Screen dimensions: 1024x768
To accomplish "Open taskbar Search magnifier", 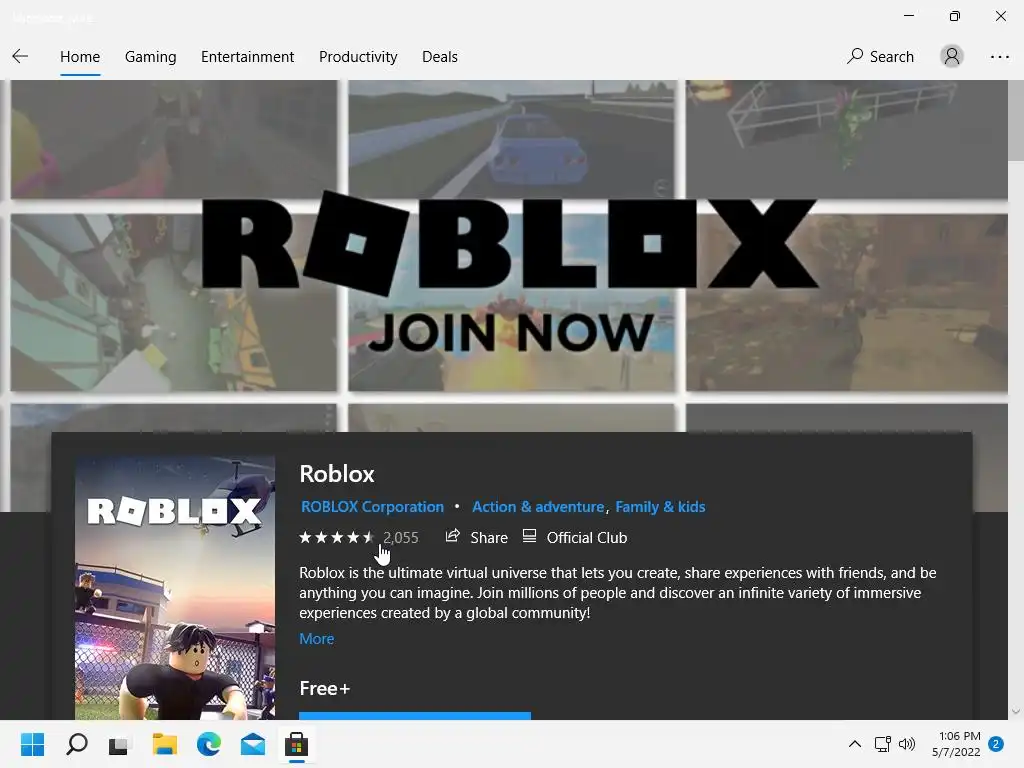I will click(x=76, y=744).
